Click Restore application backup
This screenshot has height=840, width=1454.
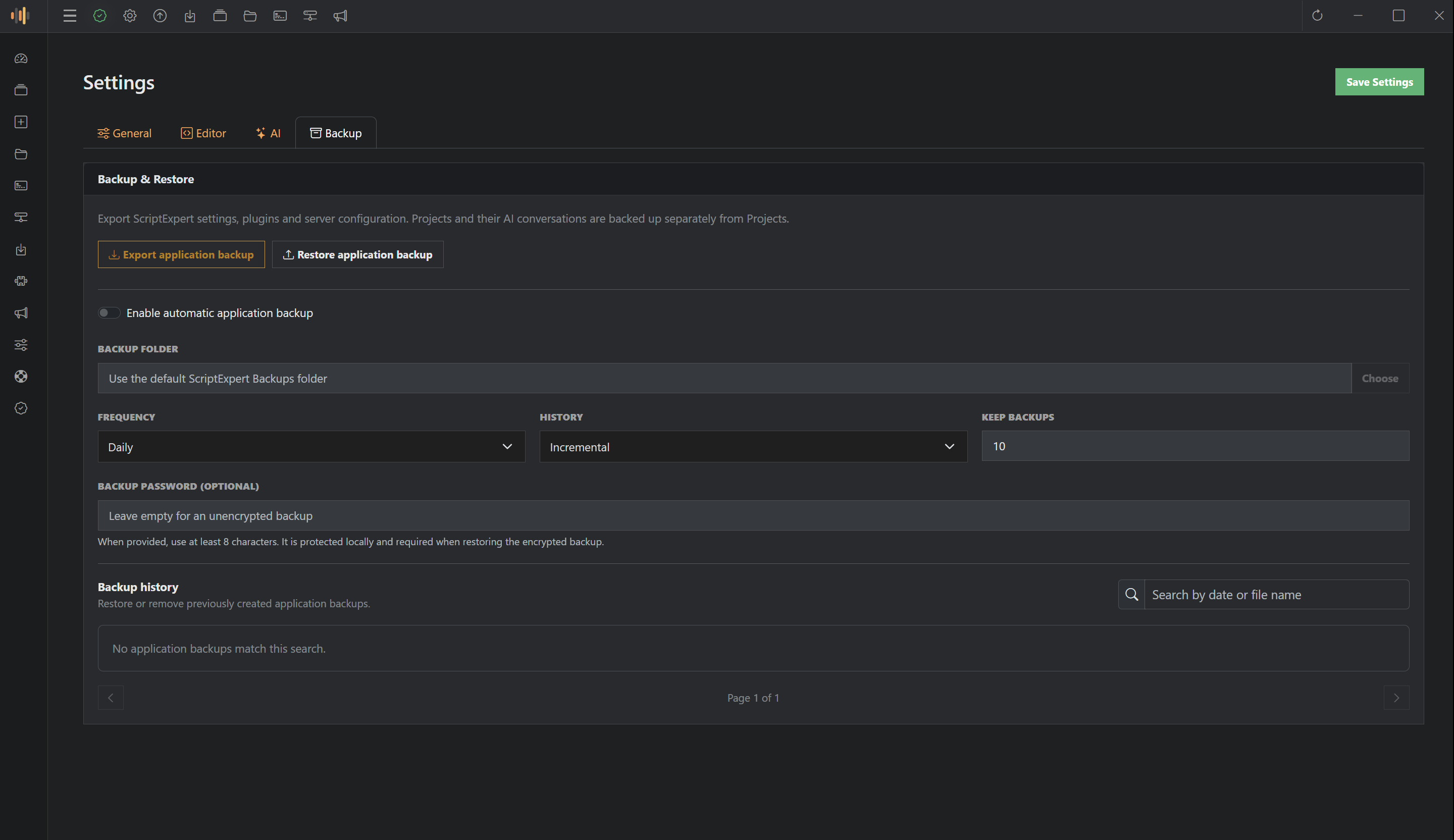358,254
